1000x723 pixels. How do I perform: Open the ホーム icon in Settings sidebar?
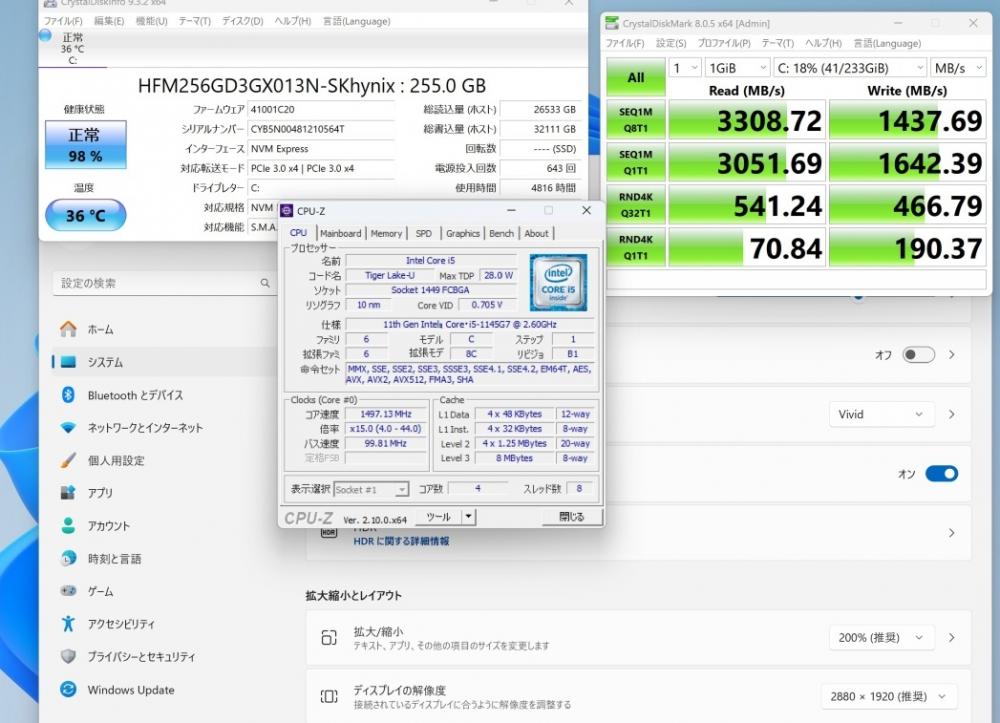coord(68,329)
